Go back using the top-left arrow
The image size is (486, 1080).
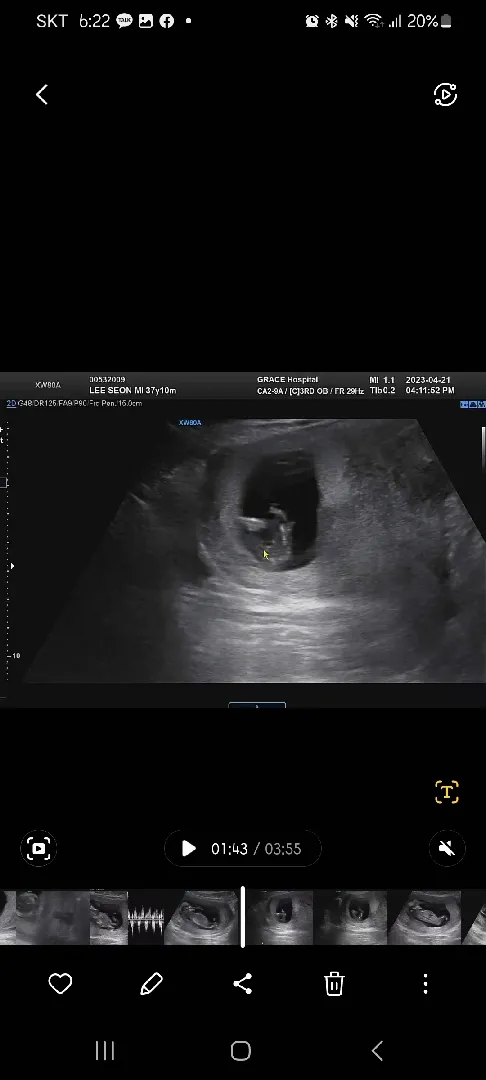pos(42,94)
